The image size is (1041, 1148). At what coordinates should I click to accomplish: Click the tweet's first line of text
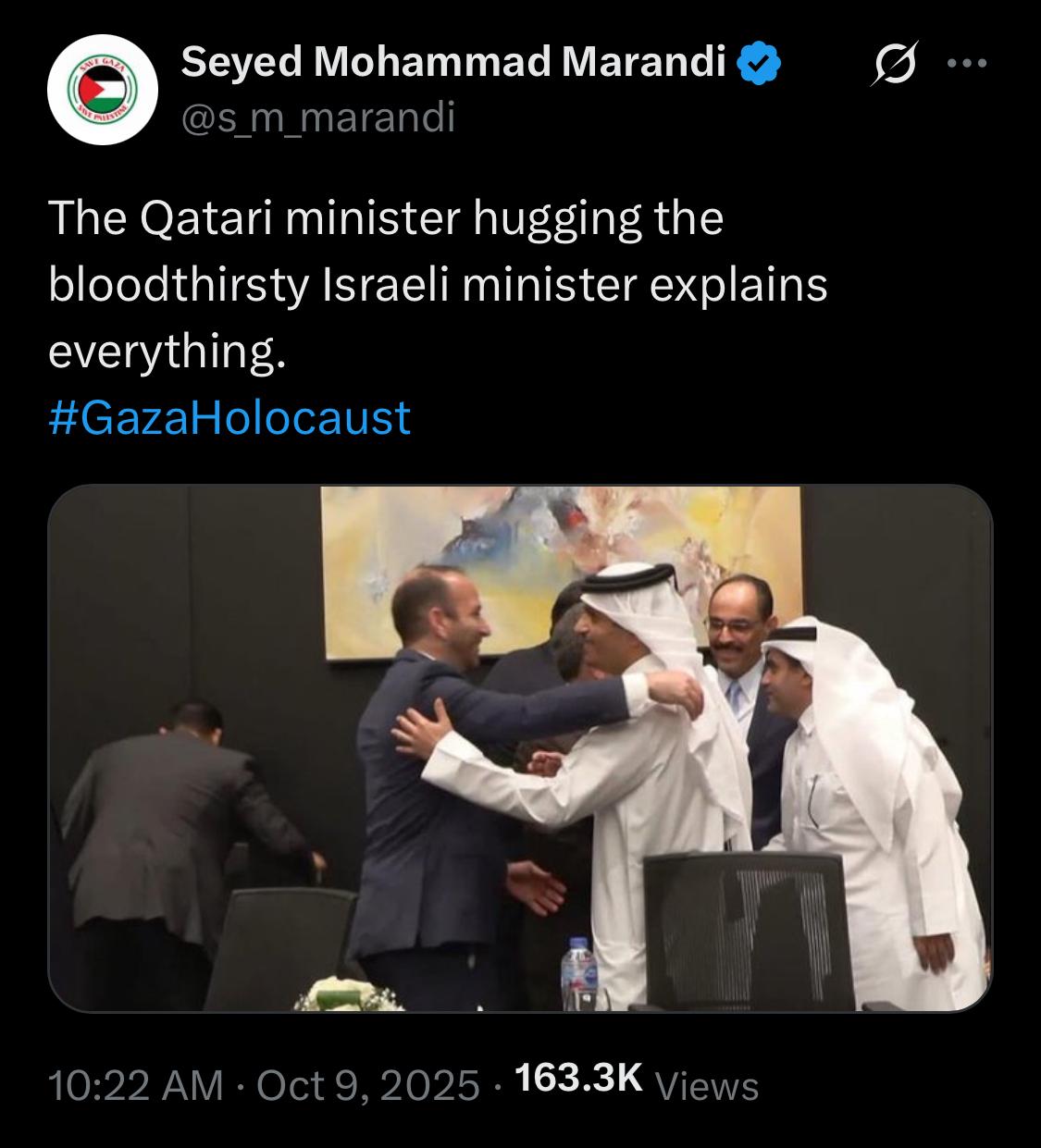(386, 218)
